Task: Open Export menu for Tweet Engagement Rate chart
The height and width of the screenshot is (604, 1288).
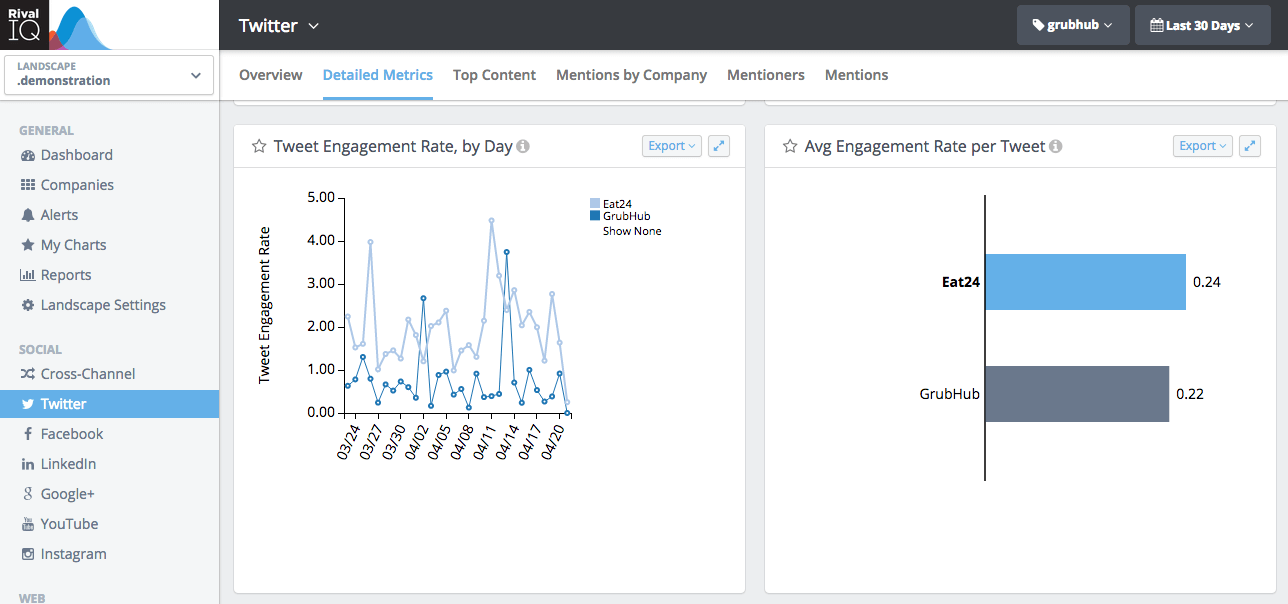Action: 672,146
